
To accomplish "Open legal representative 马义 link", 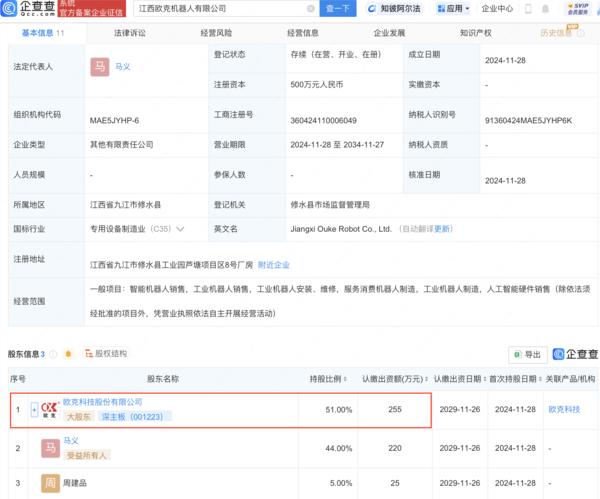I will tap(122, 67).
